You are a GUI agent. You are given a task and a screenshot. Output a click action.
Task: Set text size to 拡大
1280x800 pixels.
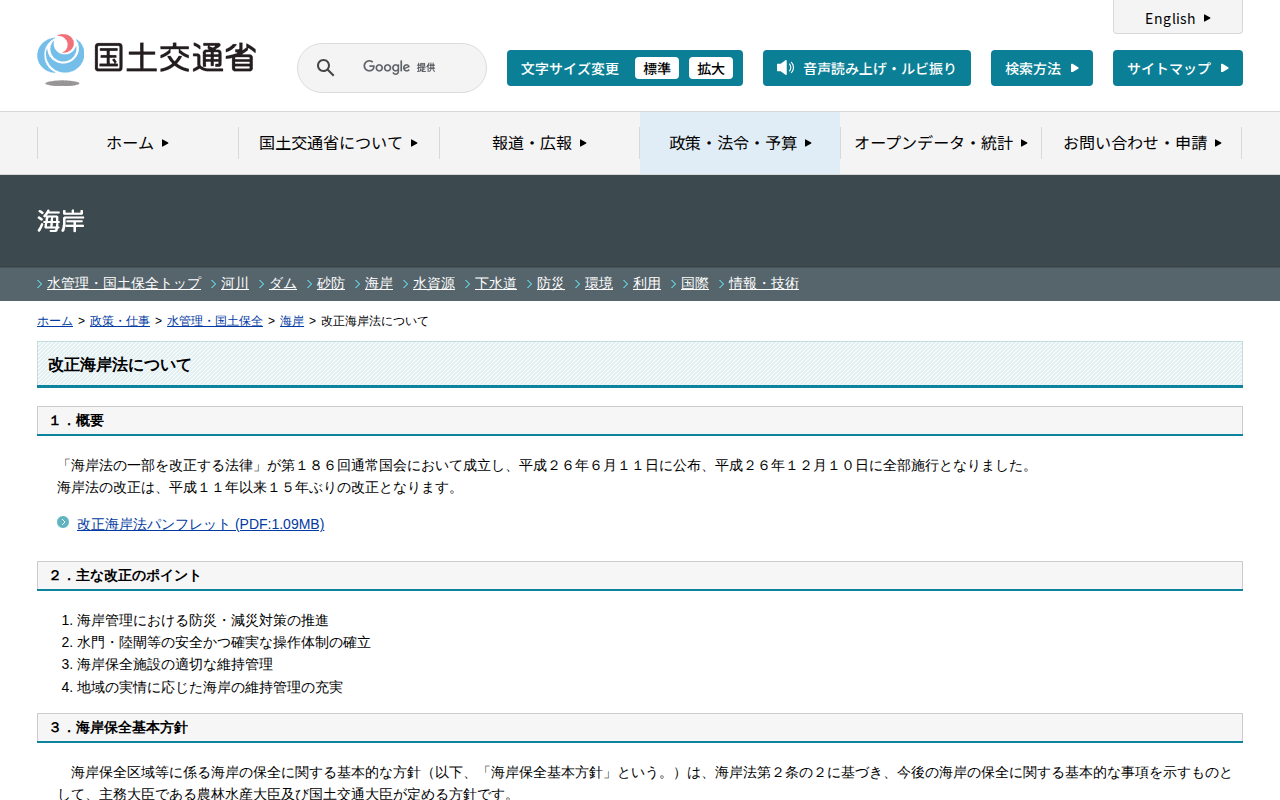(x=711, y=68)
